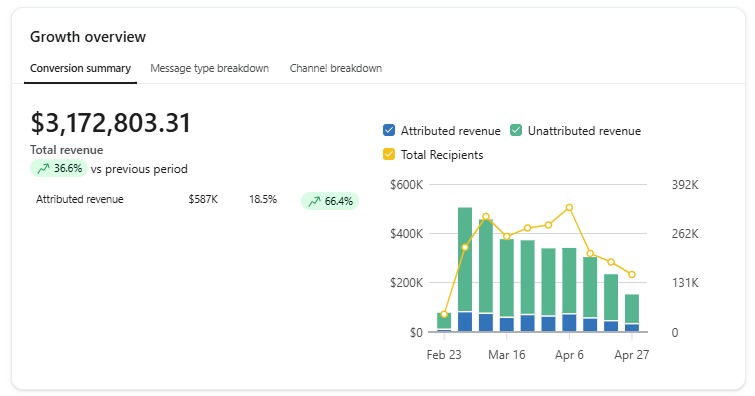Switch to the Conversion summary tab
Screen dimensions: 755x396
[80, 68]
